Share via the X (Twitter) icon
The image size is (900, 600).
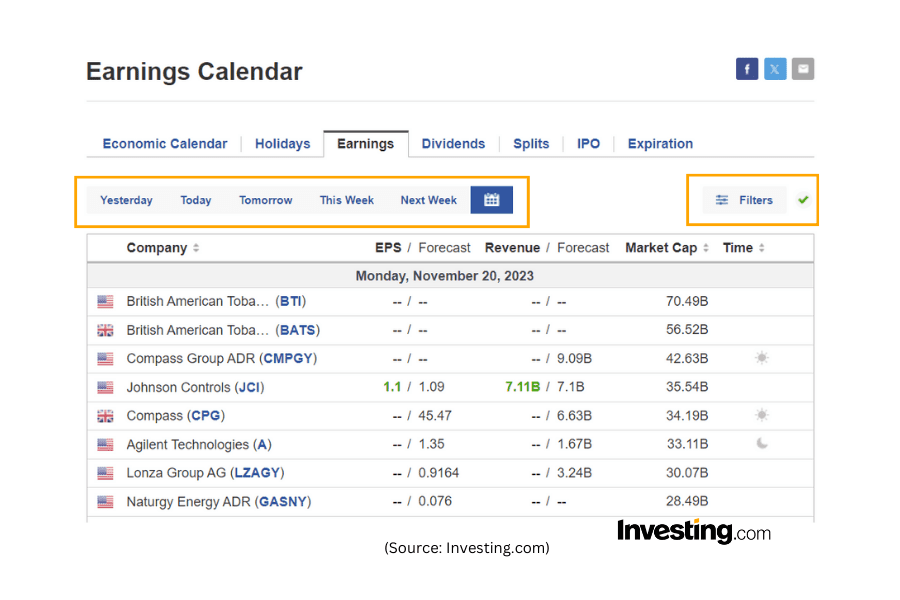click(x=775, y=69)
